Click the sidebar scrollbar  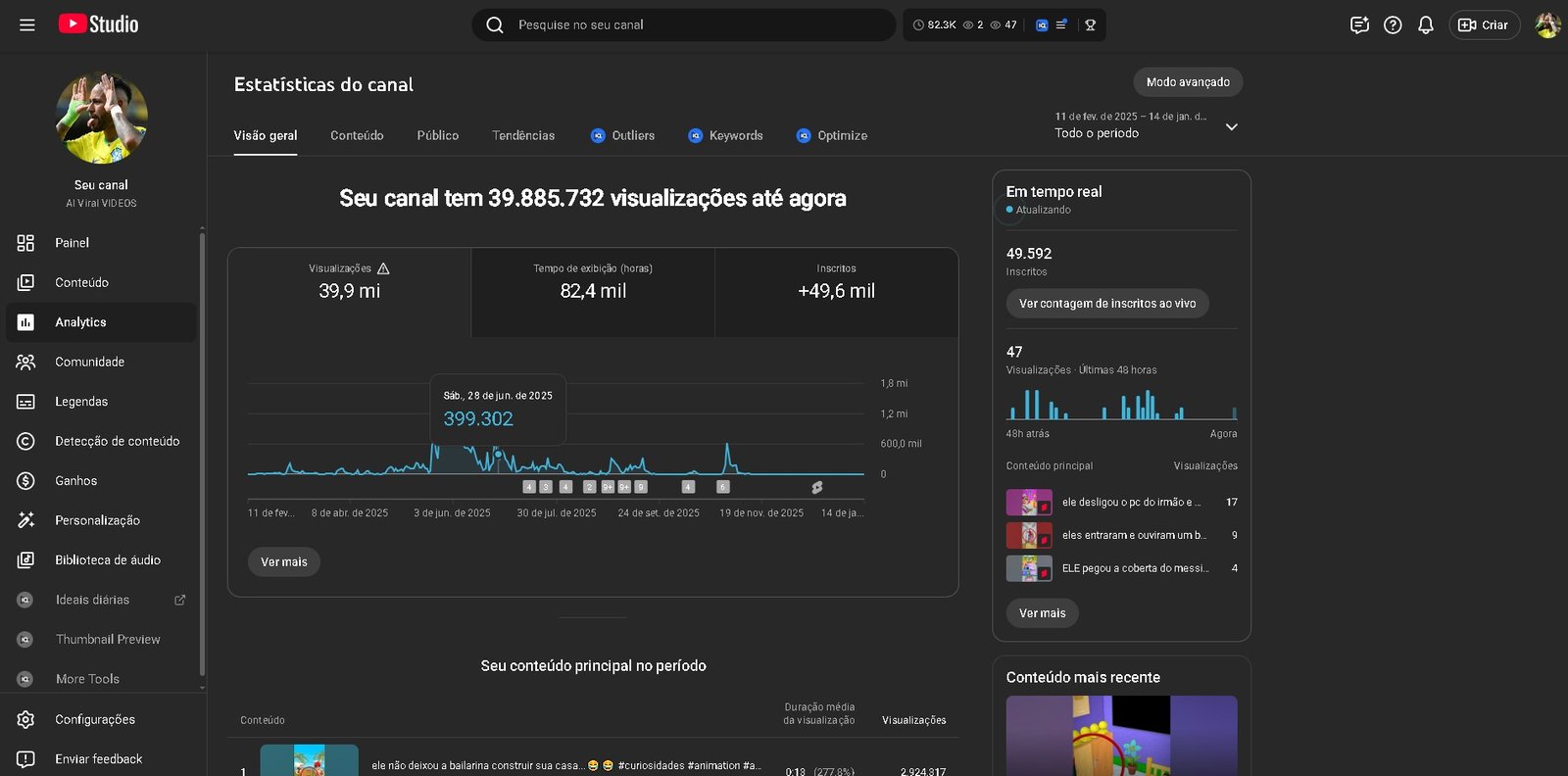[202, 453]
